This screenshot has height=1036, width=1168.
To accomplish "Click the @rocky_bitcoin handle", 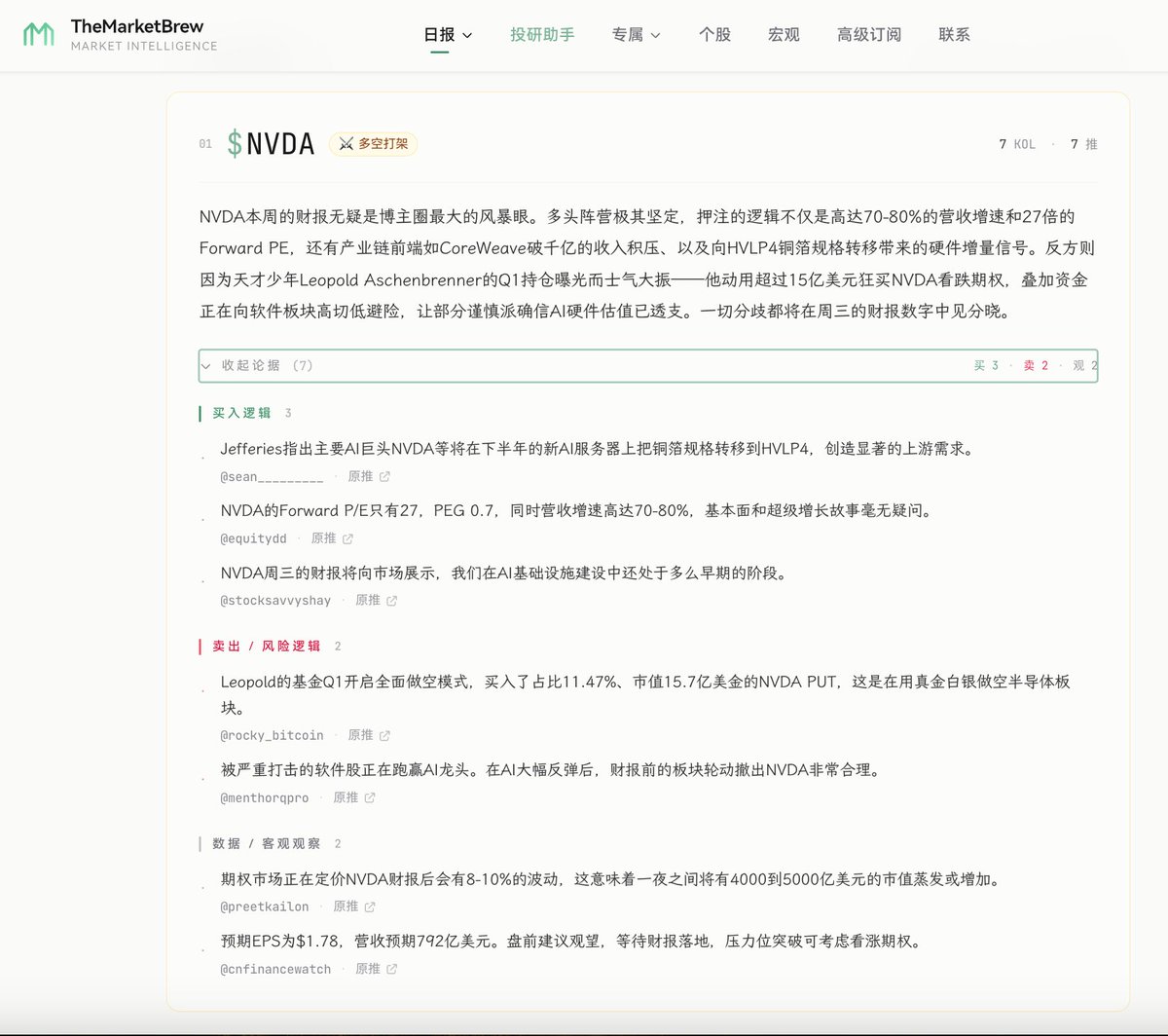I will pos(272,735).
